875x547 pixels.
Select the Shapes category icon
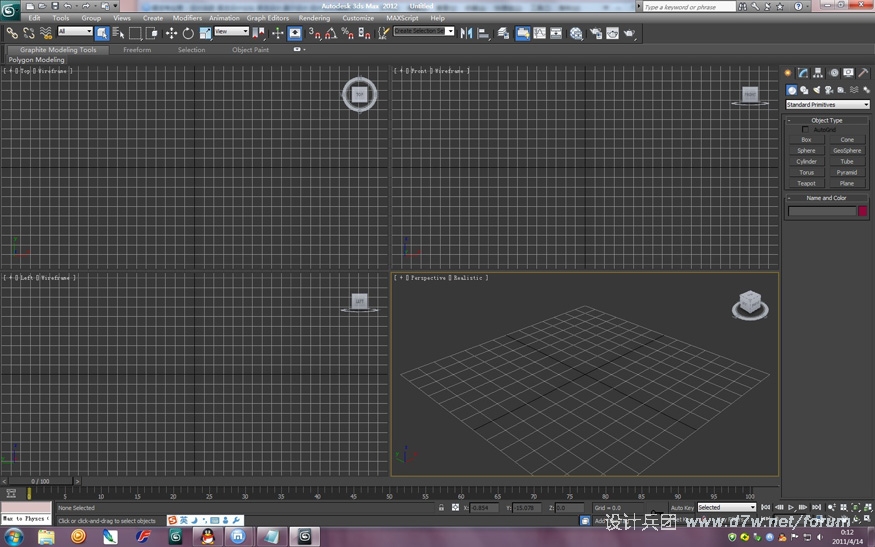click(804, 90)
